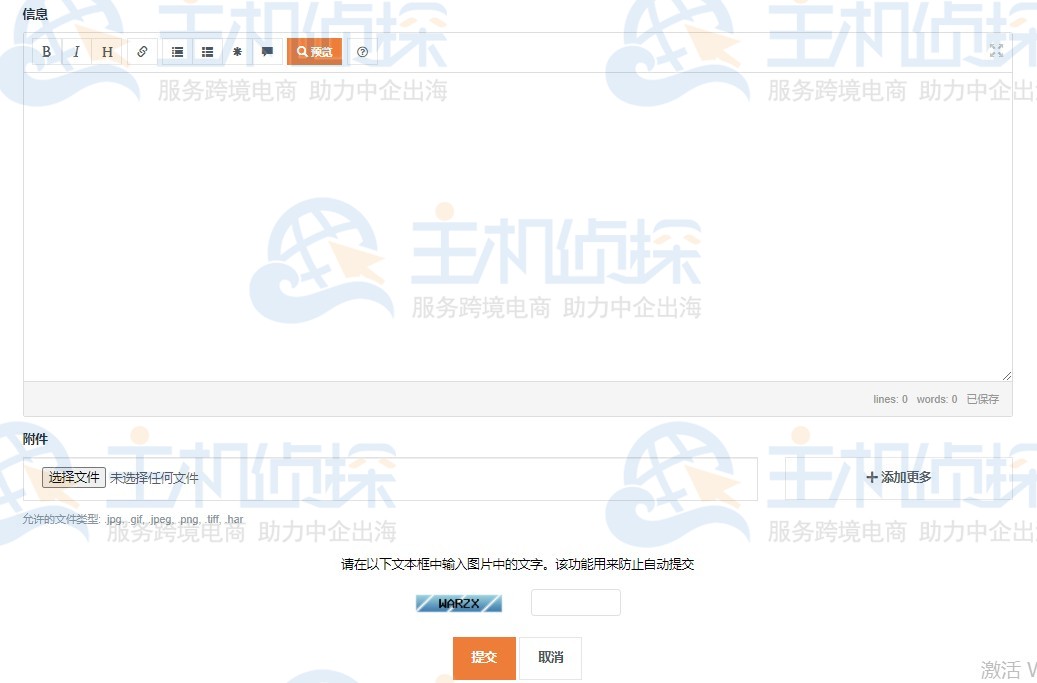
Task: Click the WARZX captcha image
Action: (459, 602)
